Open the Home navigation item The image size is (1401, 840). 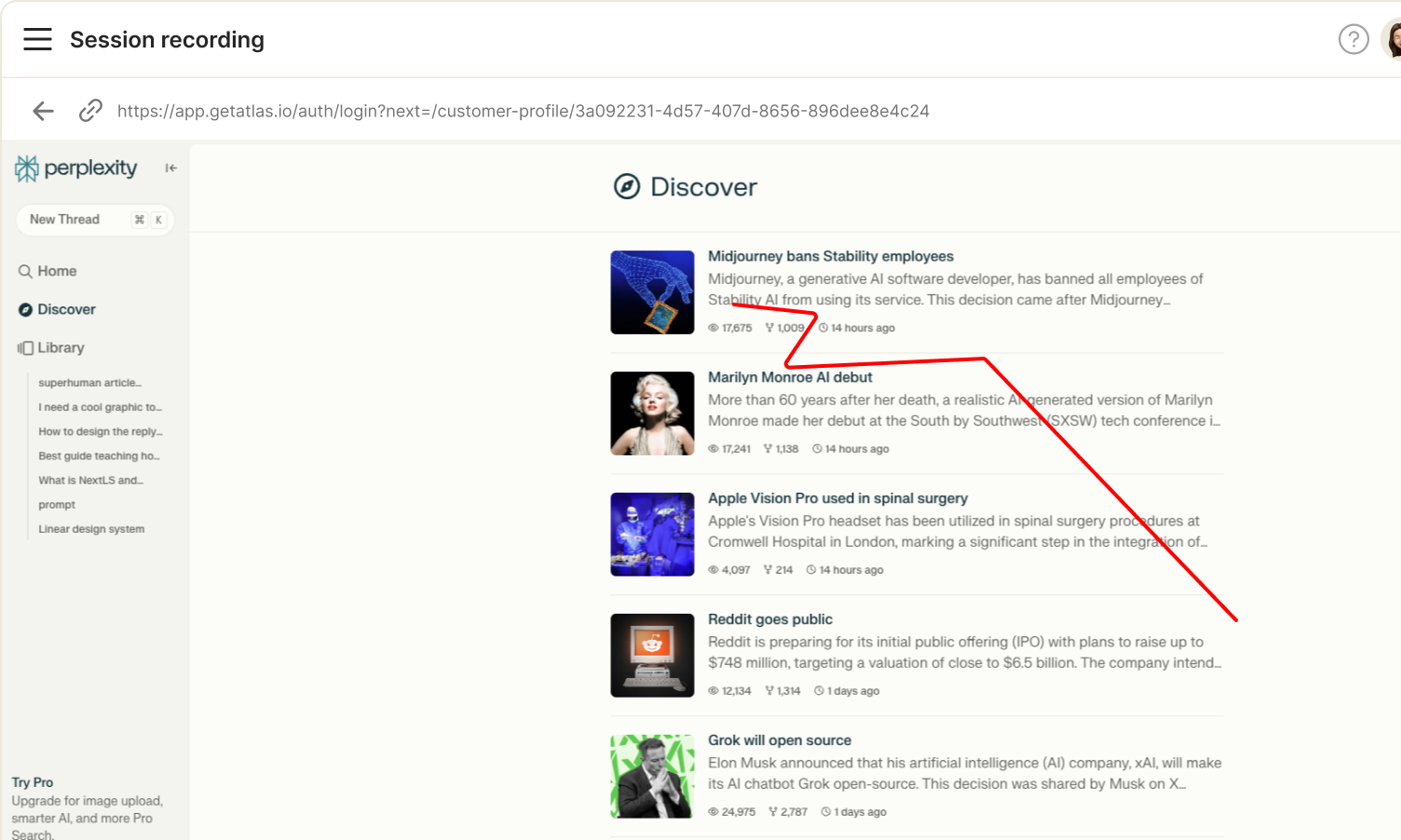pyautogui.click(x=56, y=271)
